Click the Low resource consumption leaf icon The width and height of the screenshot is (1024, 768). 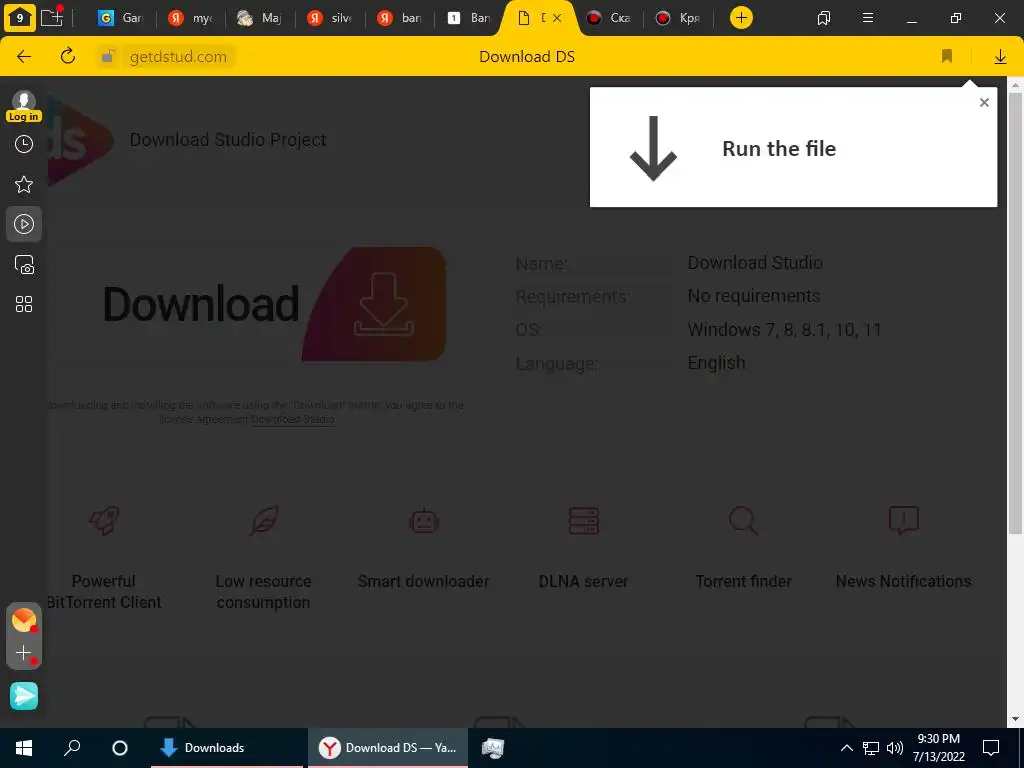264,520
